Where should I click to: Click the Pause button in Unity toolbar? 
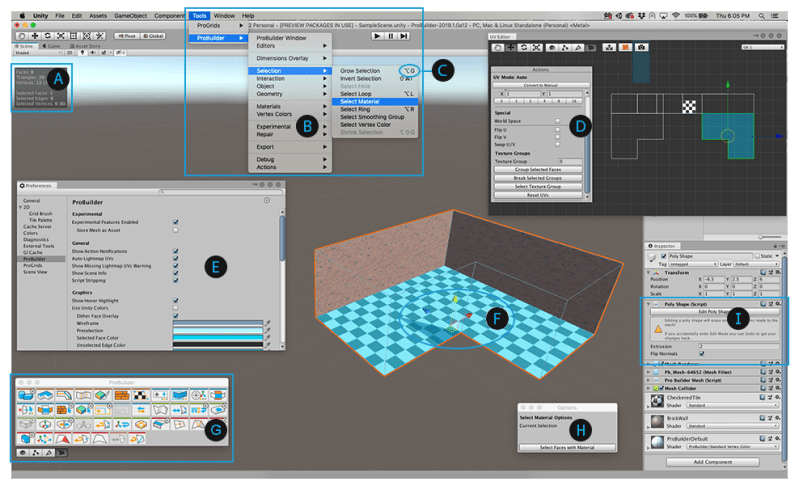(x=391, y=36)
